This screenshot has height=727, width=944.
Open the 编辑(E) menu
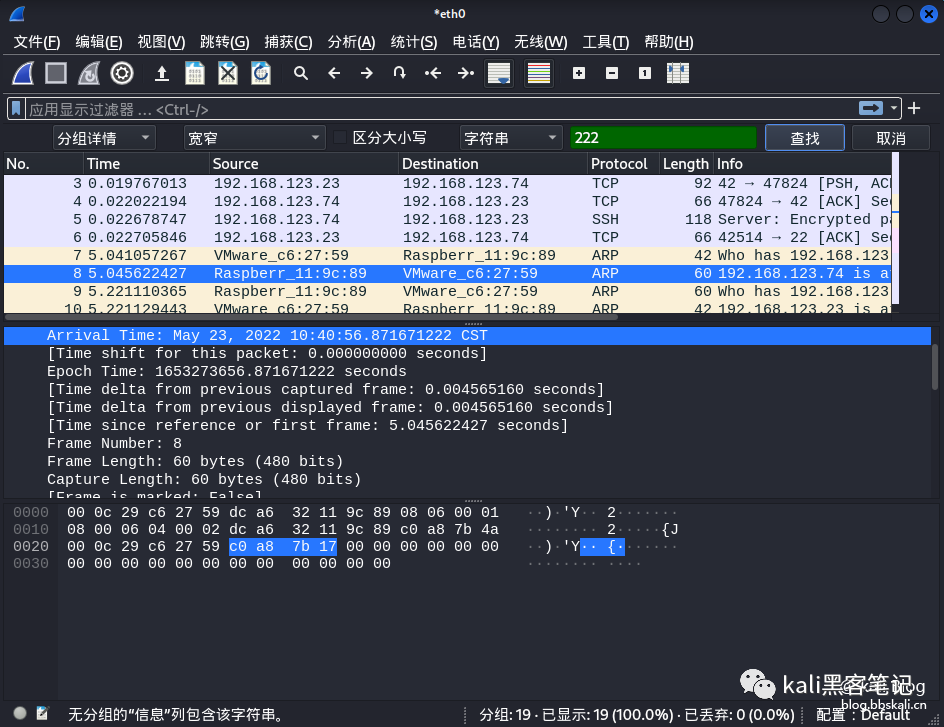[99, 42]
